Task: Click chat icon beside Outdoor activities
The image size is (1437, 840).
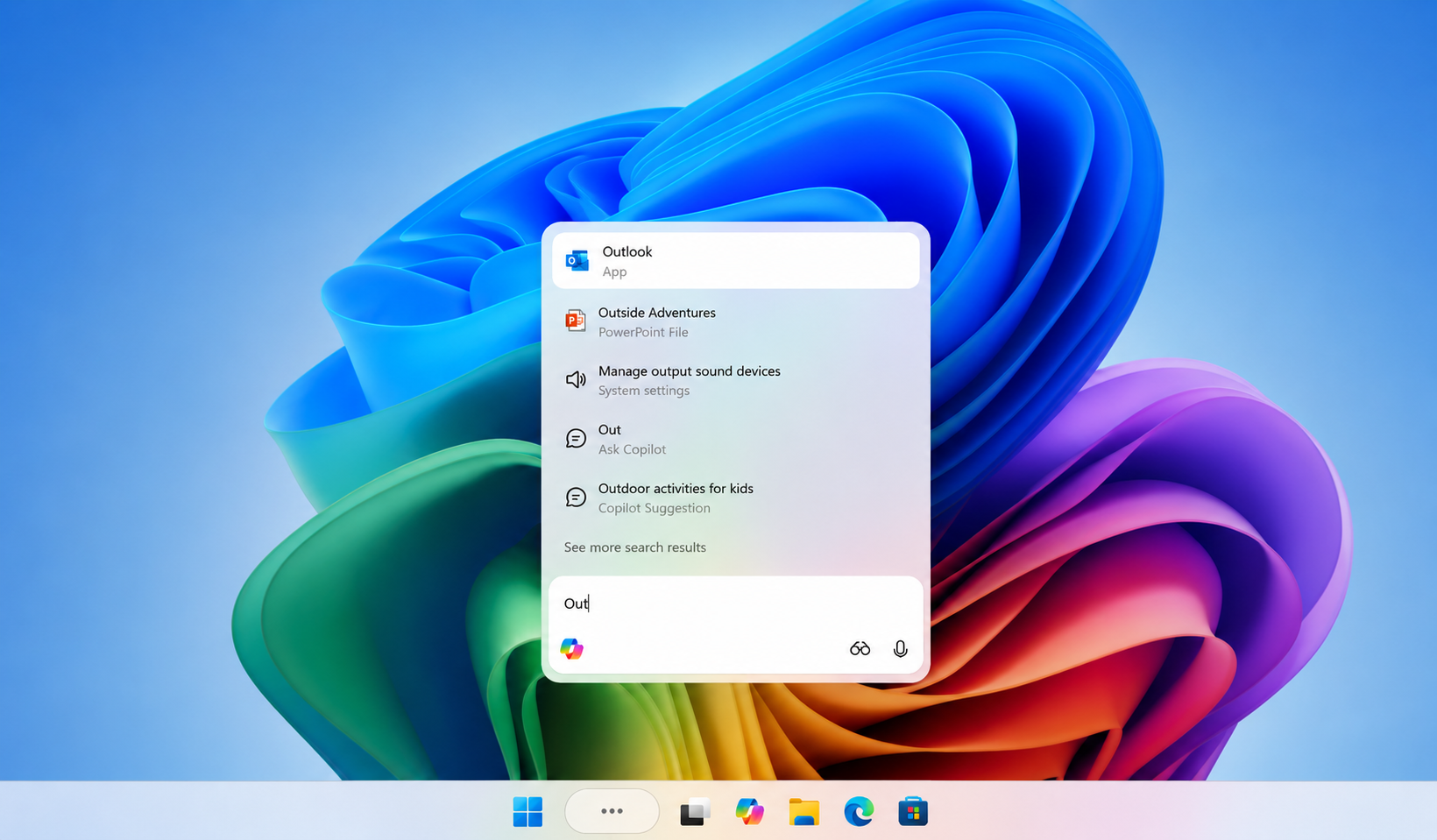Action: (576, 497)
